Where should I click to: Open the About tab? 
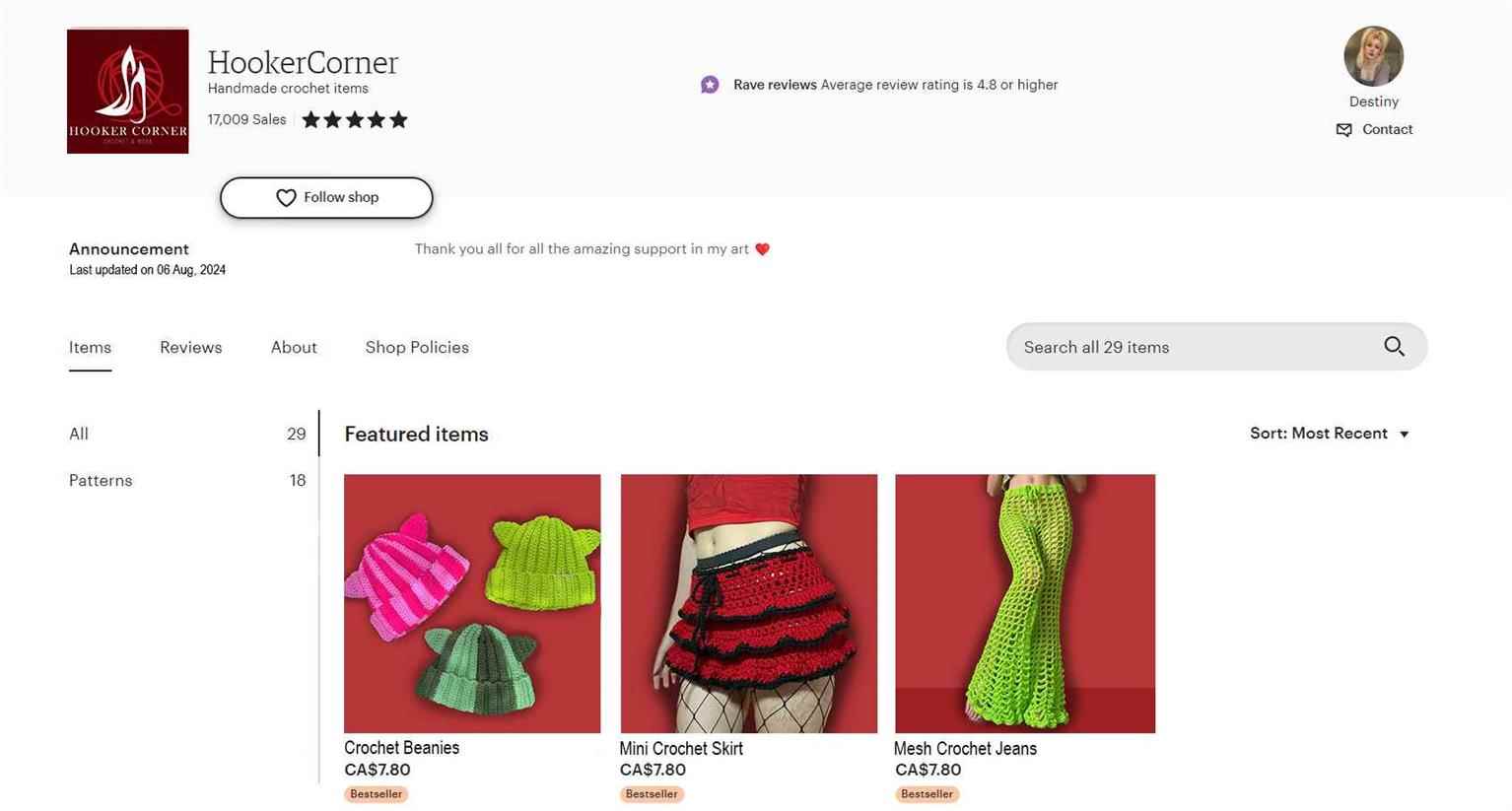point(294,348)
